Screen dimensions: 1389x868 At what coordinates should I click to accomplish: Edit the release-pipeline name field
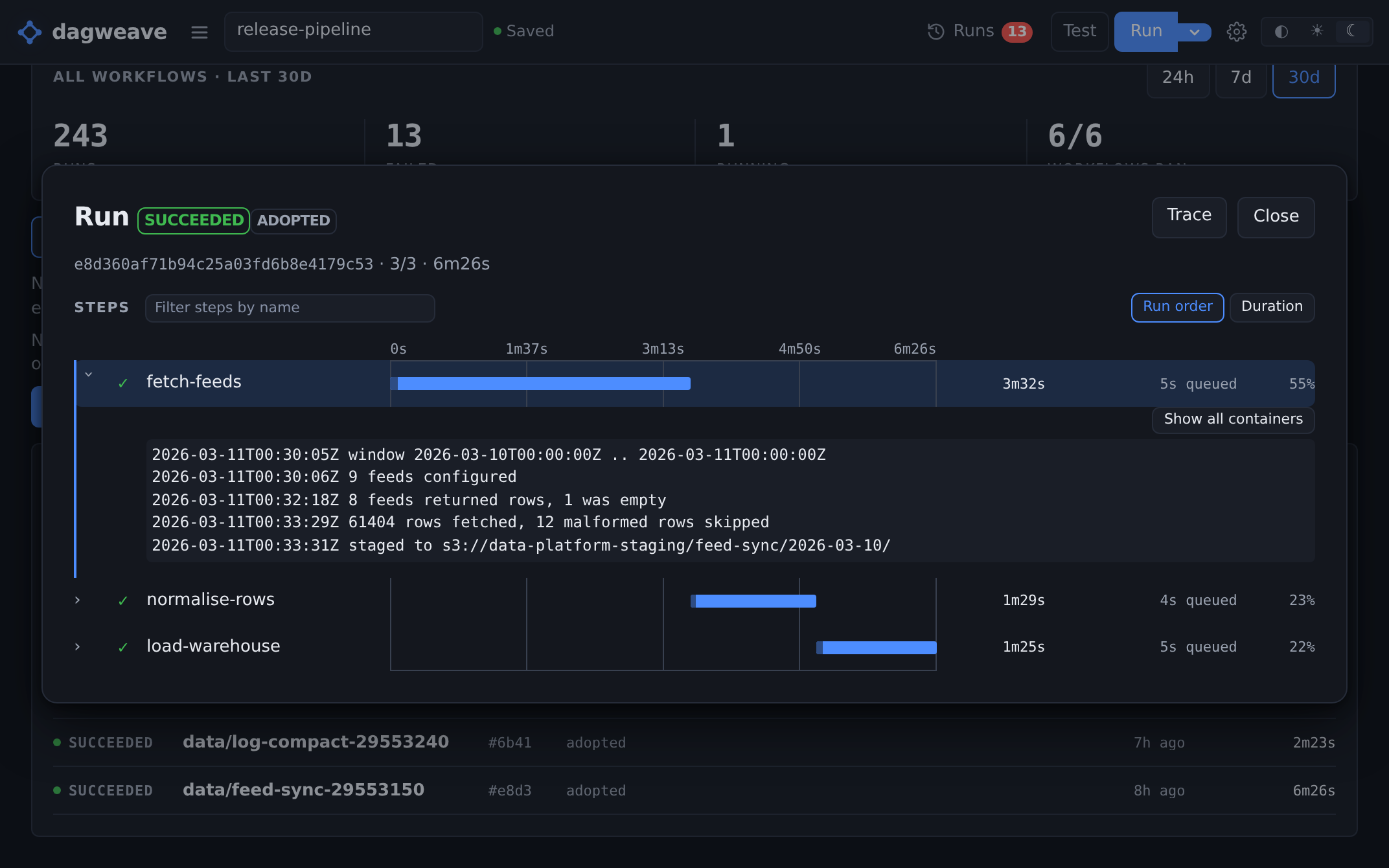pyautogui.click(x=353, y=31)
